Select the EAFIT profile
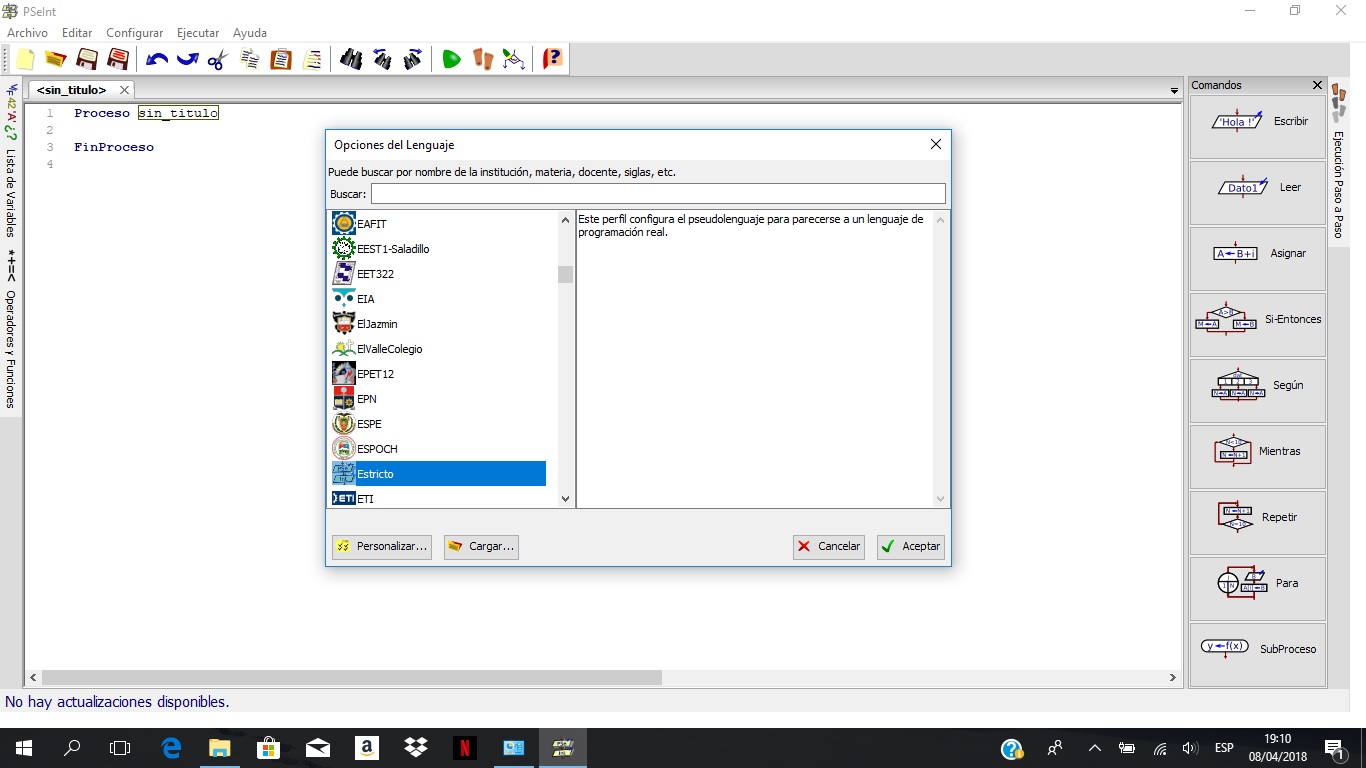Image resolution: width=1366 pixels, height=768 pixels. [x=438, y=224]
